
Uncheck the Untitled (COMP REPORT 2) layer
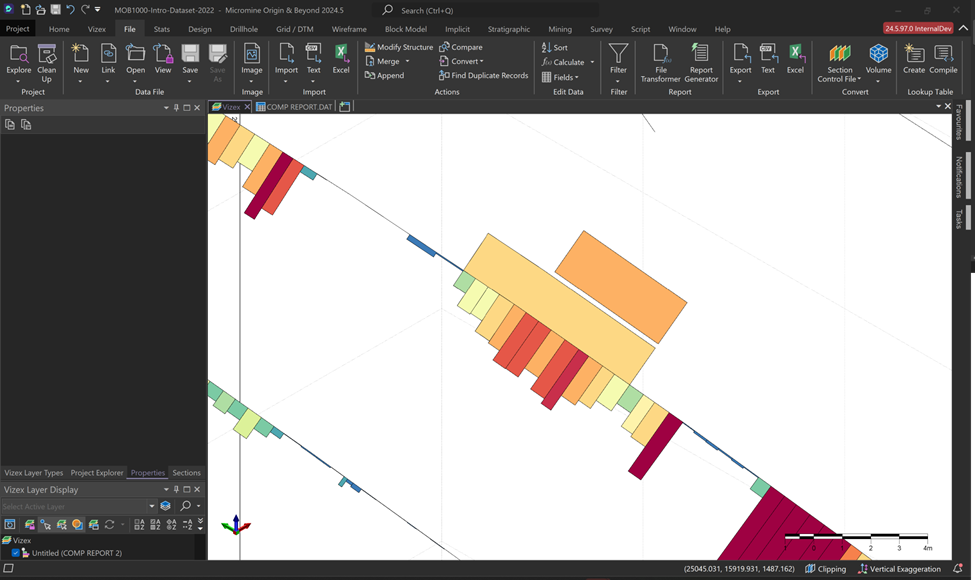click(16, 553)
